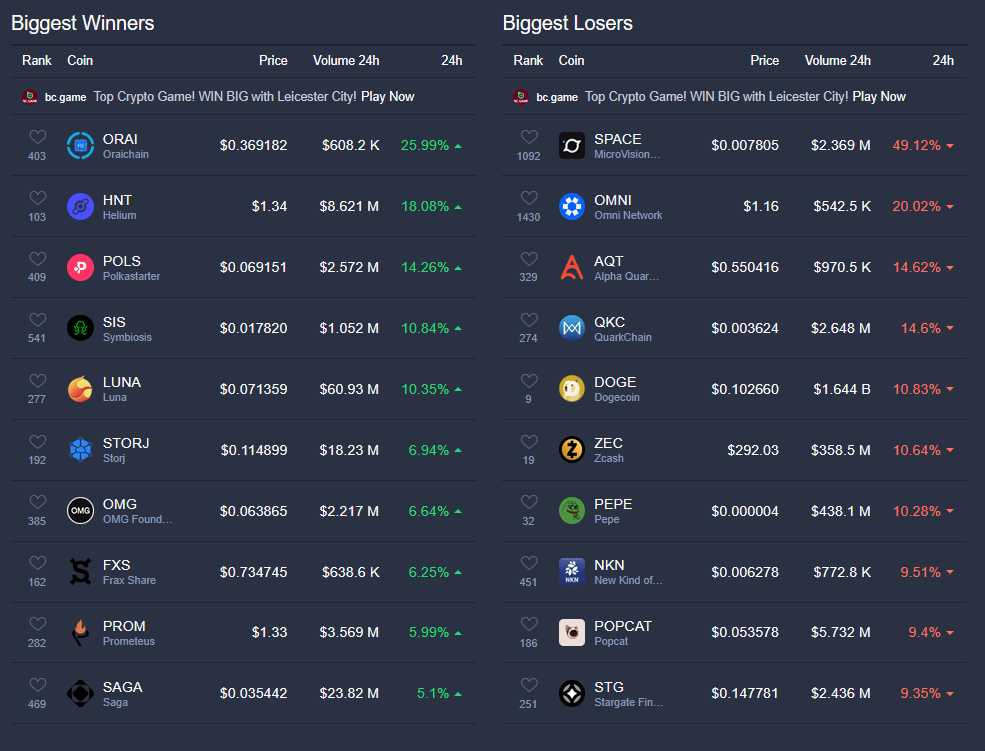Add OMNI to favorites via heart

529,198
